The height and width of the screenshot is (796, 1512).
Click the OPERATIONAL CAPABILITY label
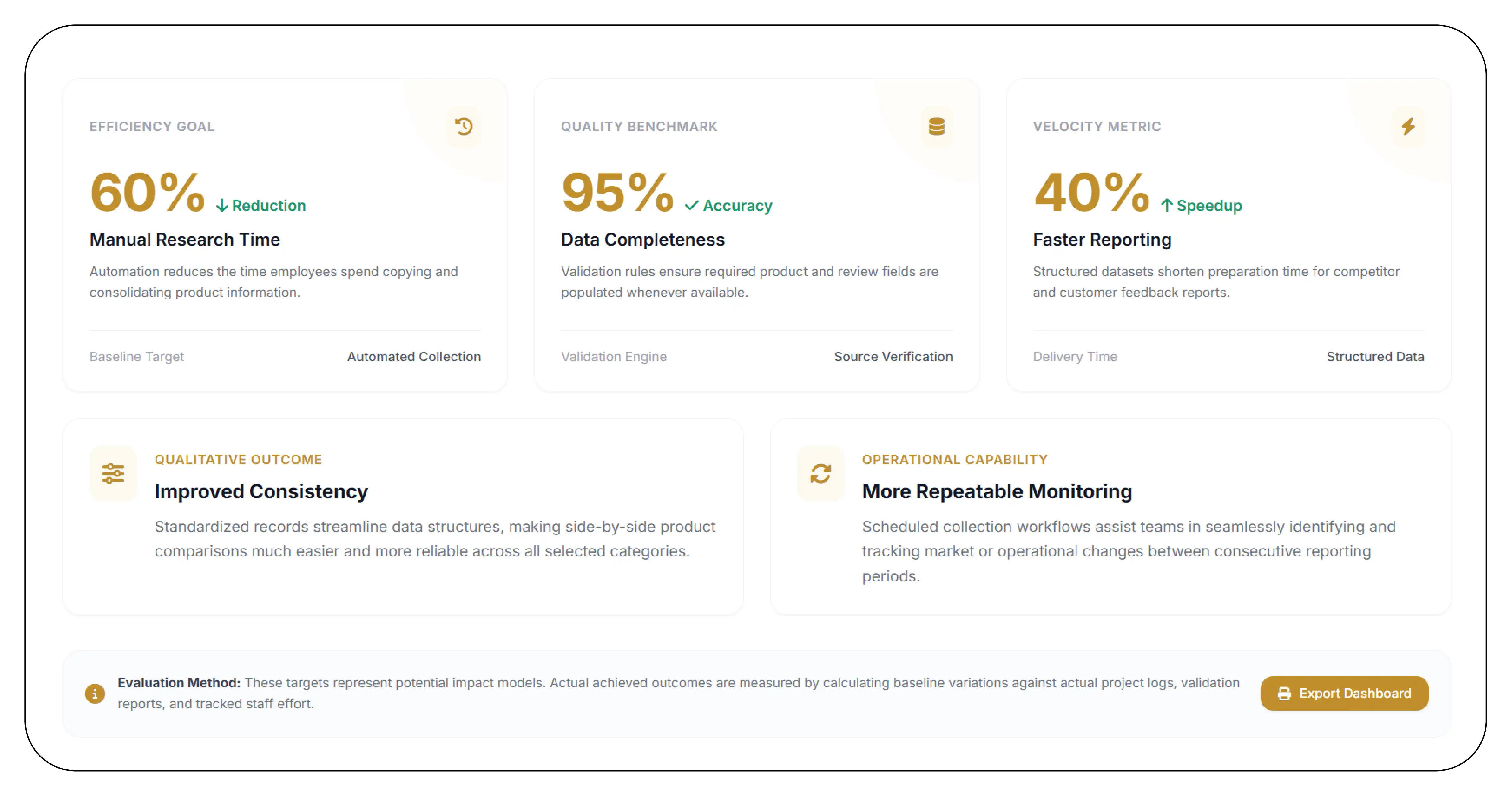(x=954, y=460)
